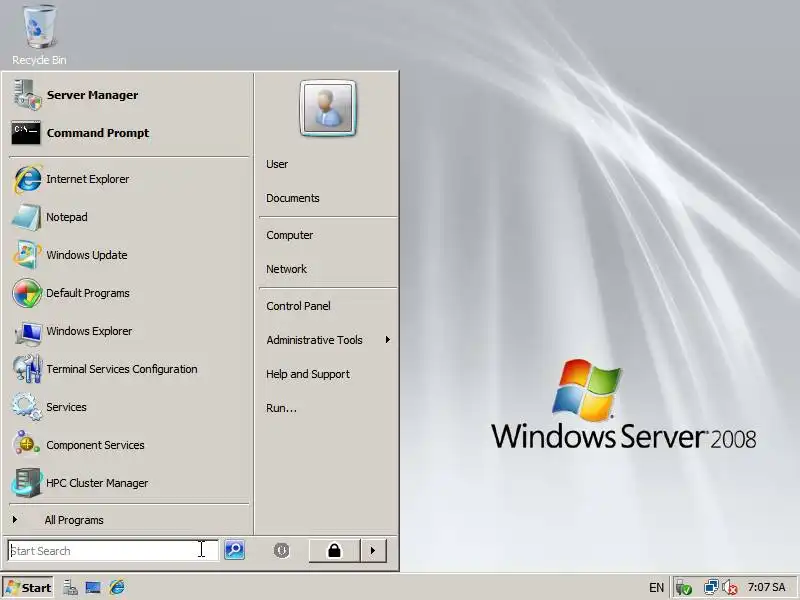Open Internet Explorer quick launch taskbar icon
This screenshot has width=800, height=600.
117,587
